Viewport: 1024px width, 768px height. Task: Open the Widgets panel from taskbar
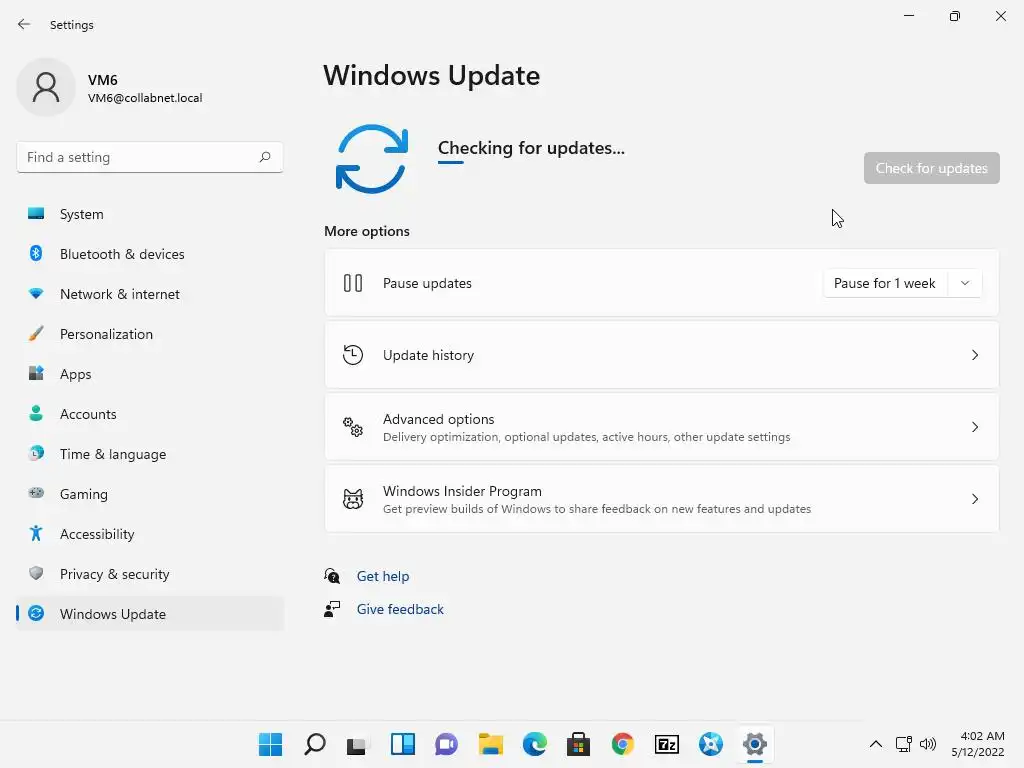(x=402, y=744)
